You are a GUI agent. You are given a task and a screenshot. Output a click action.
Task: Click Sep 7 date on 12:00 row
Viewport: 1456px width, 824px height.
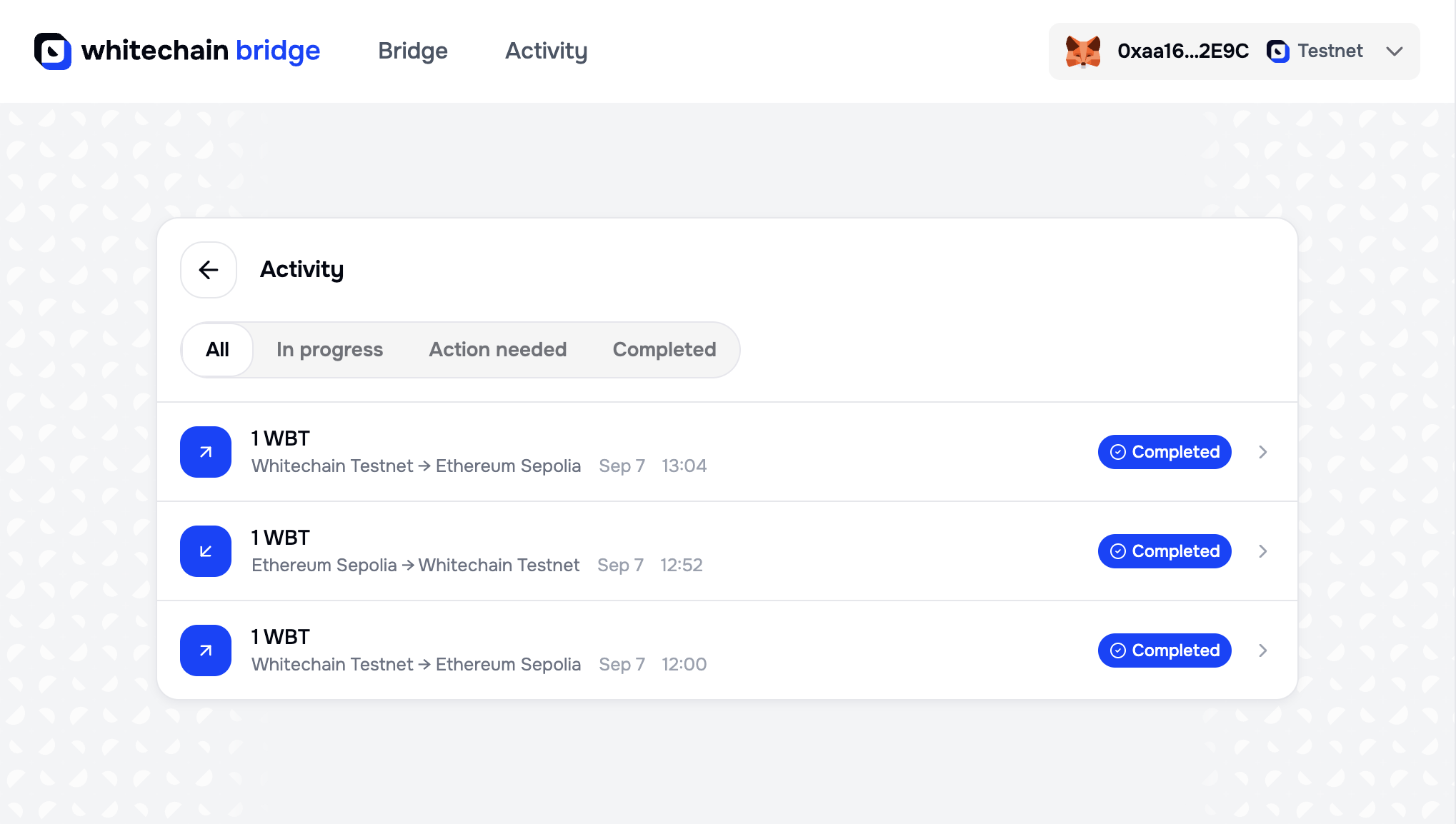(x=622, y=665)
